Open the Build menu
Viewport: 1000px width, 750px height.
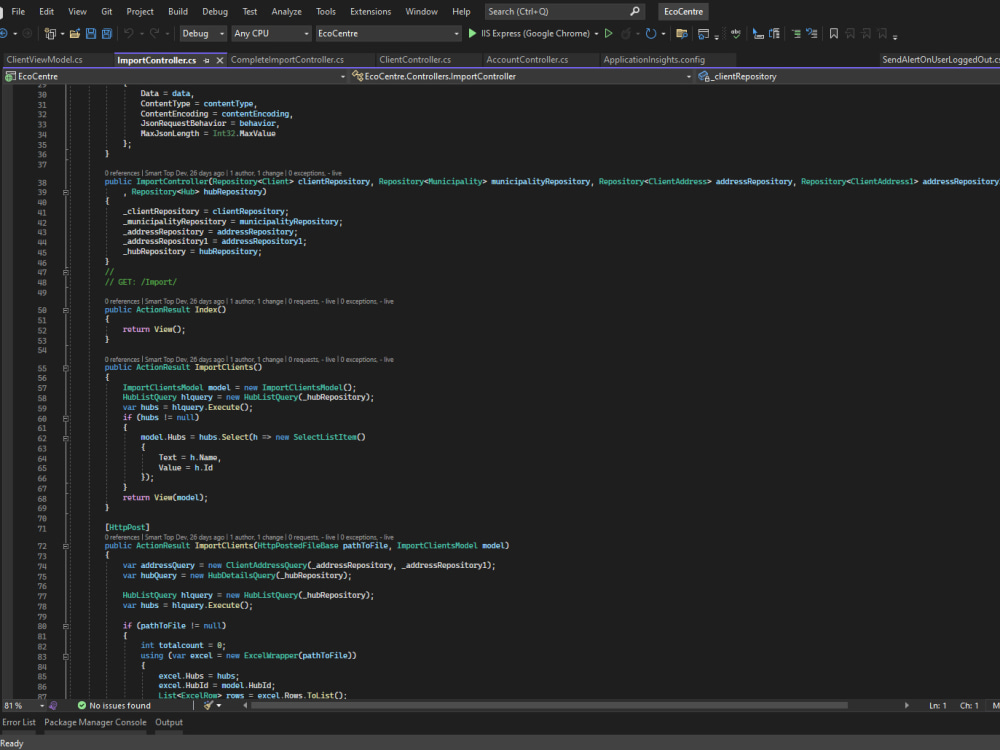click(178, 11)
